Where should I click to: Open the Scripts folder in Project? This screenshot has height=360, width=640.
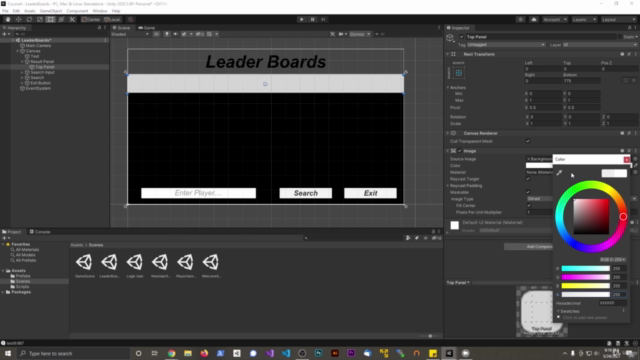[x=22, y=287]
